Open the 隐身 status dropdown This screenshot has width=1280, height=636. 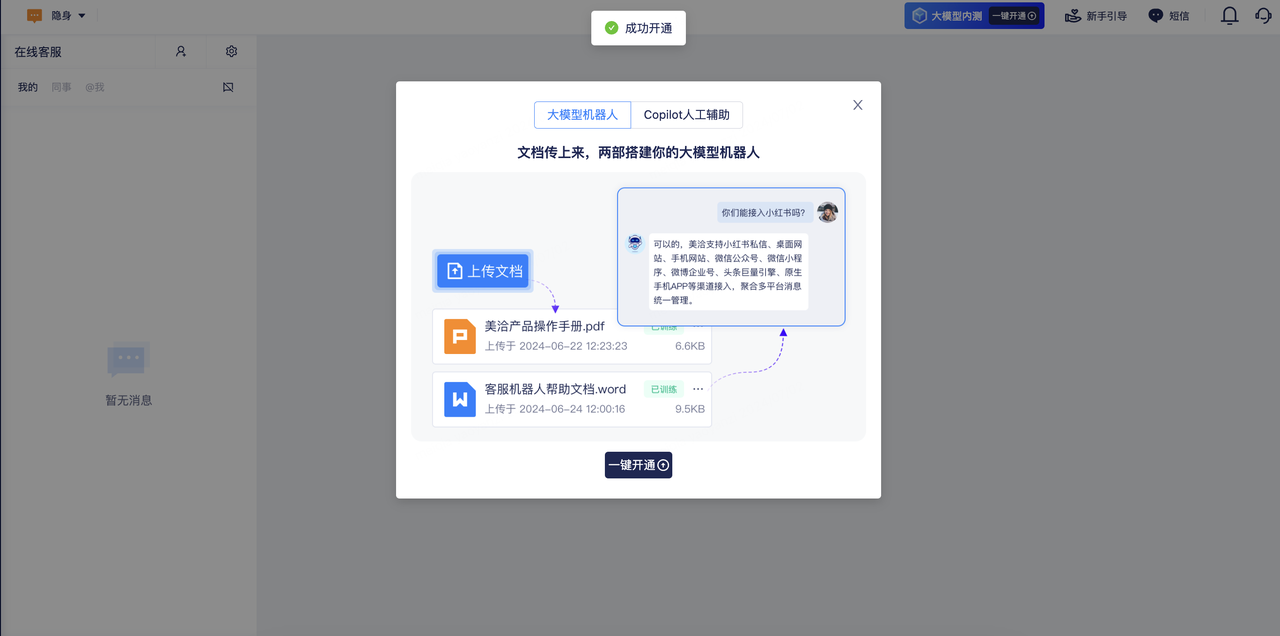click(x=68, y=16)
